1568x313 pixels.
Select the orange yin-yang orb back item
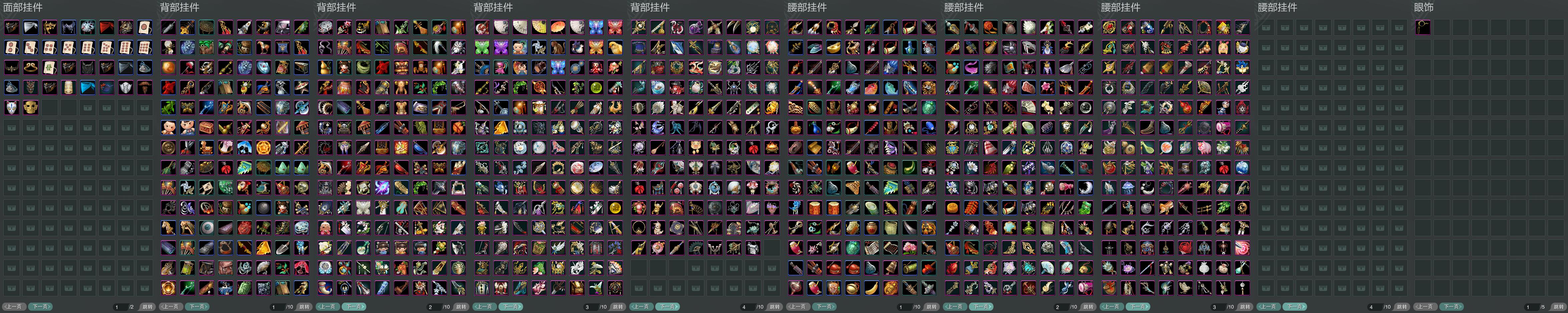[168, 67]
